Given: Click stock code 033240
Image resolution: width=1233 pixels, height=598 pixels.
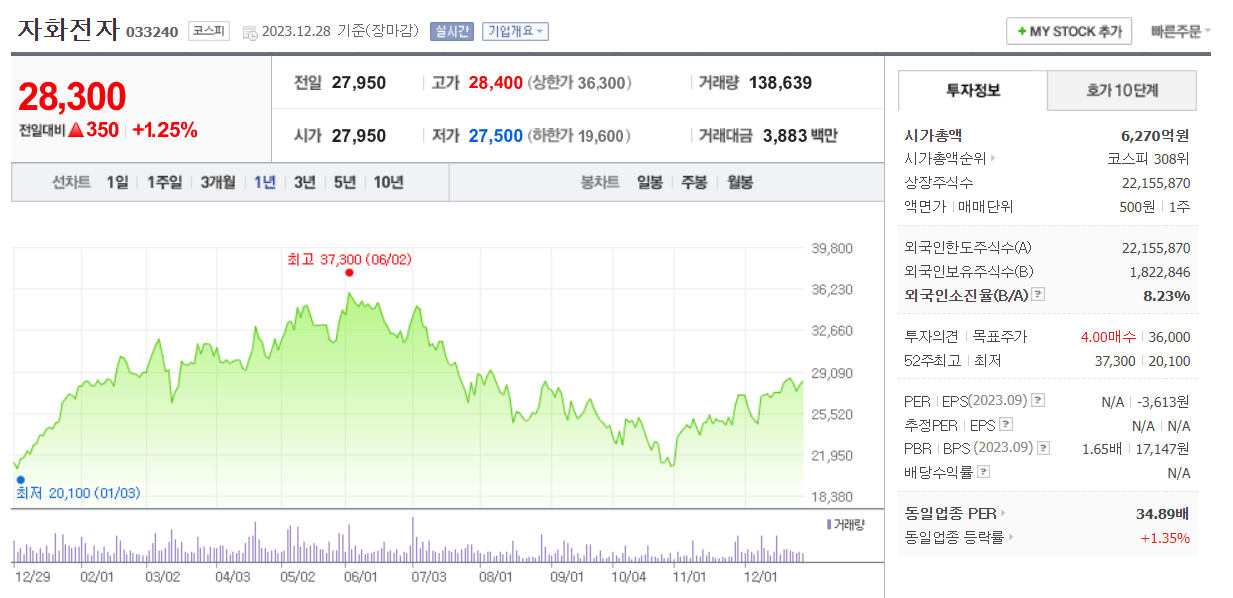Looking at the screenshot, I should pyautogui.click(x=152, y=32).
